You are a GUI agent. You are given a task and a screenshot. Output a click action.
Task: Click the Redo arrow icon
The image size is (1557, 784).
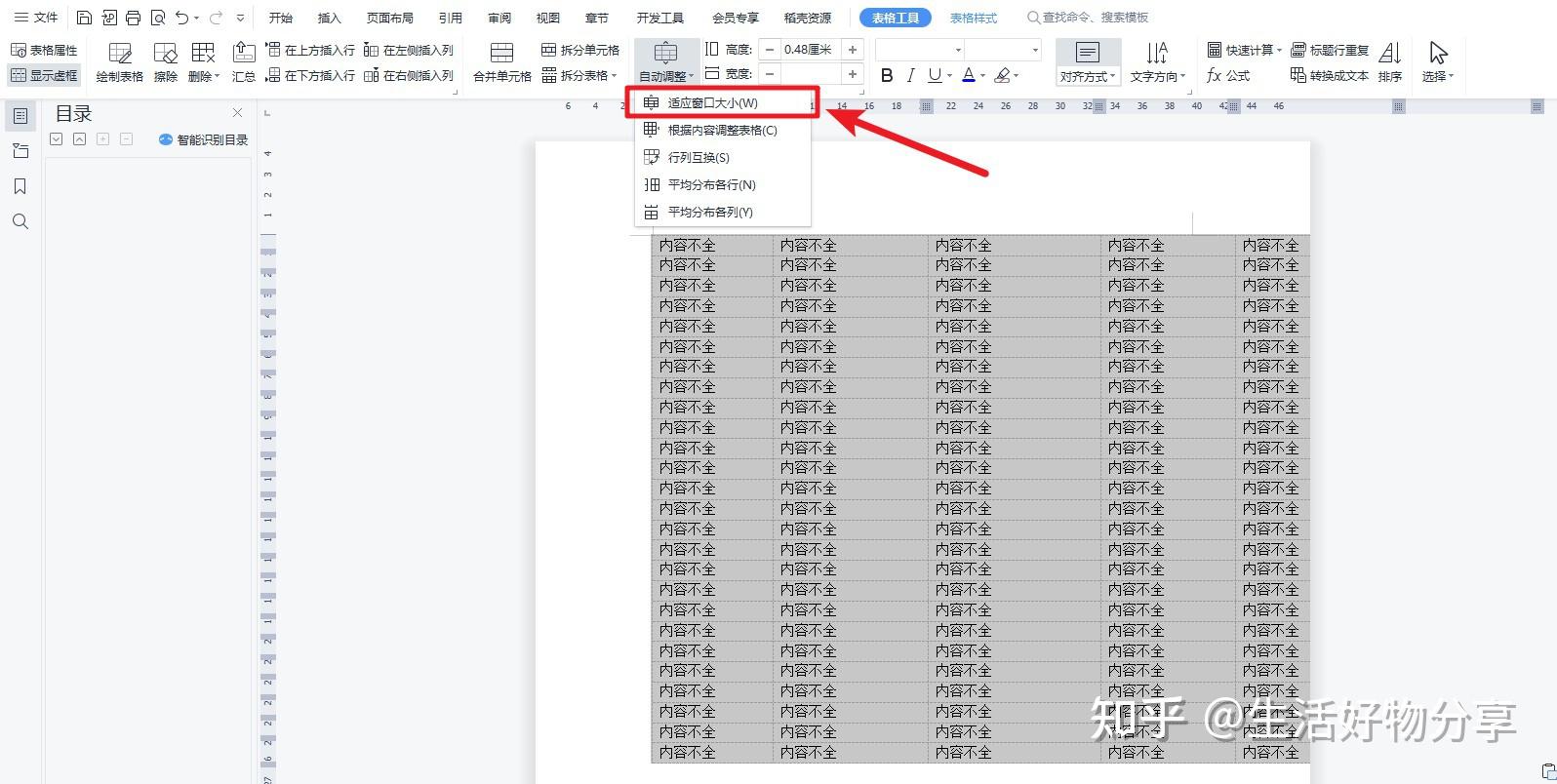pyautogui.click(x=216, y=18)
